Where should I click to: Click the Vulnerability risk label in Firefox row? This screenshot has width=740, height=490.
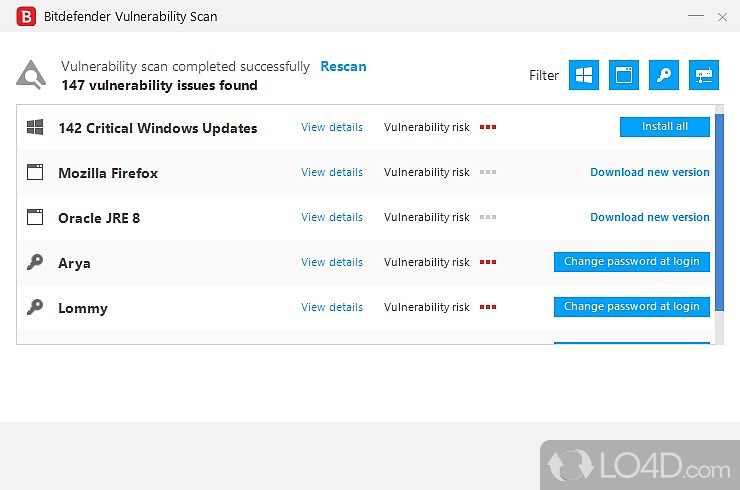[x=427, y=172]
